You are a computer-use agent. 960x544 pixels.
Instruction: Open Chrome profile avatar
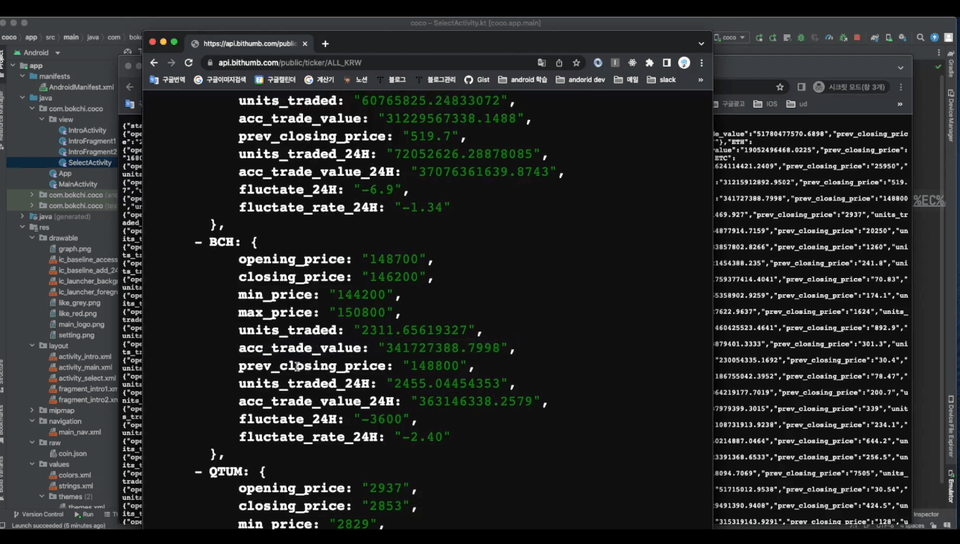click(x=684, y=62)
